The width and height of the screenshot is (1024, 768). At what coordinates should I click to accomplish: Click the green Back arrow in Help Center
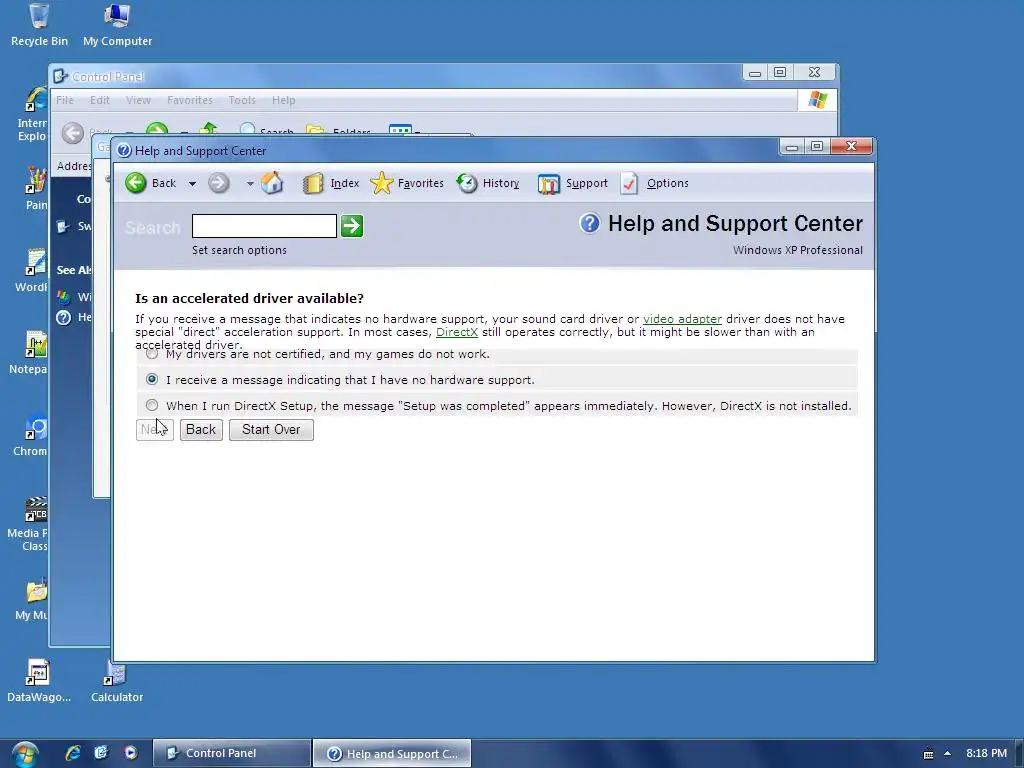click(x=135, y=183)
